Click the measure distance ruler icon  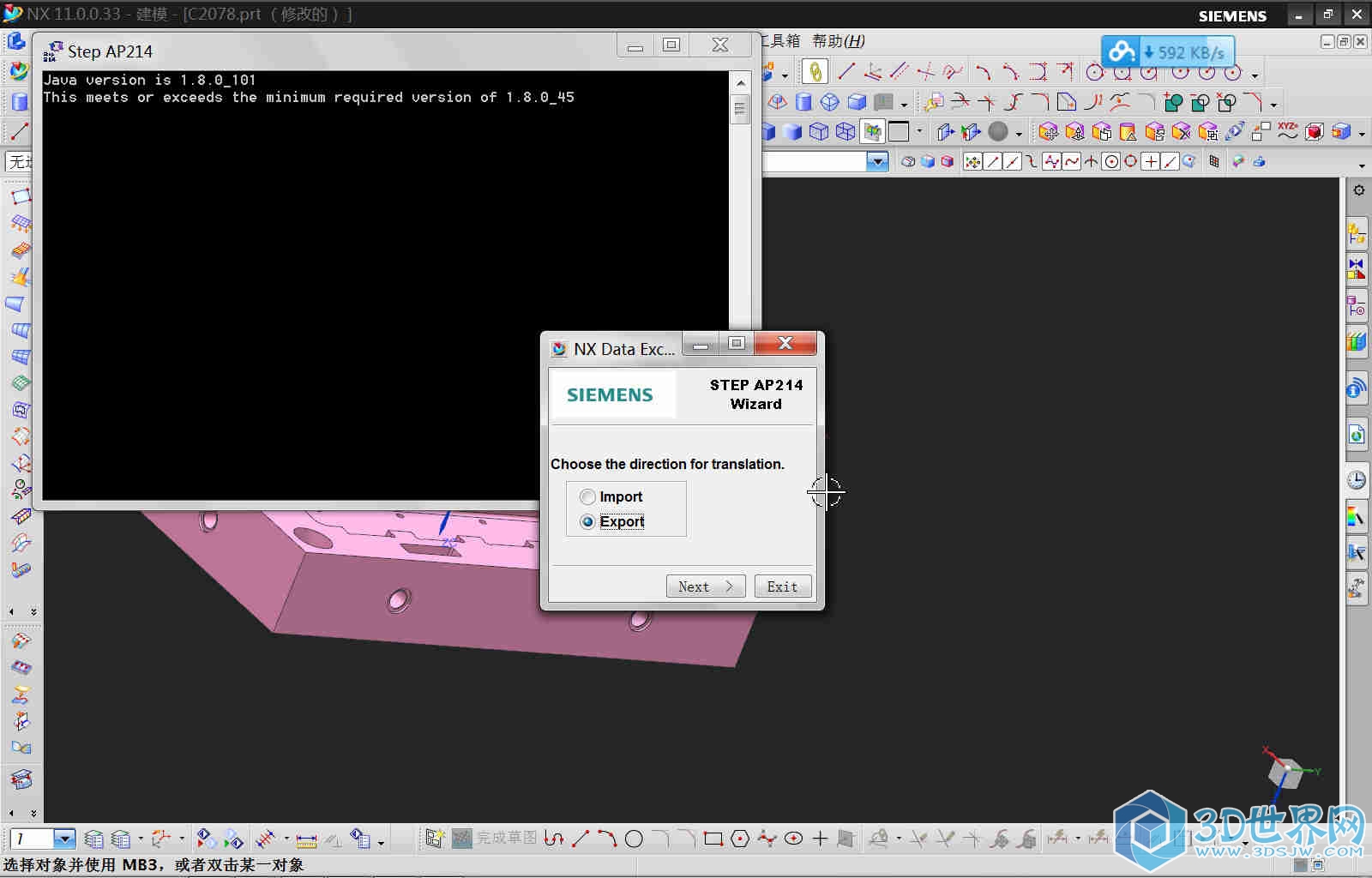tap(306, 839)
